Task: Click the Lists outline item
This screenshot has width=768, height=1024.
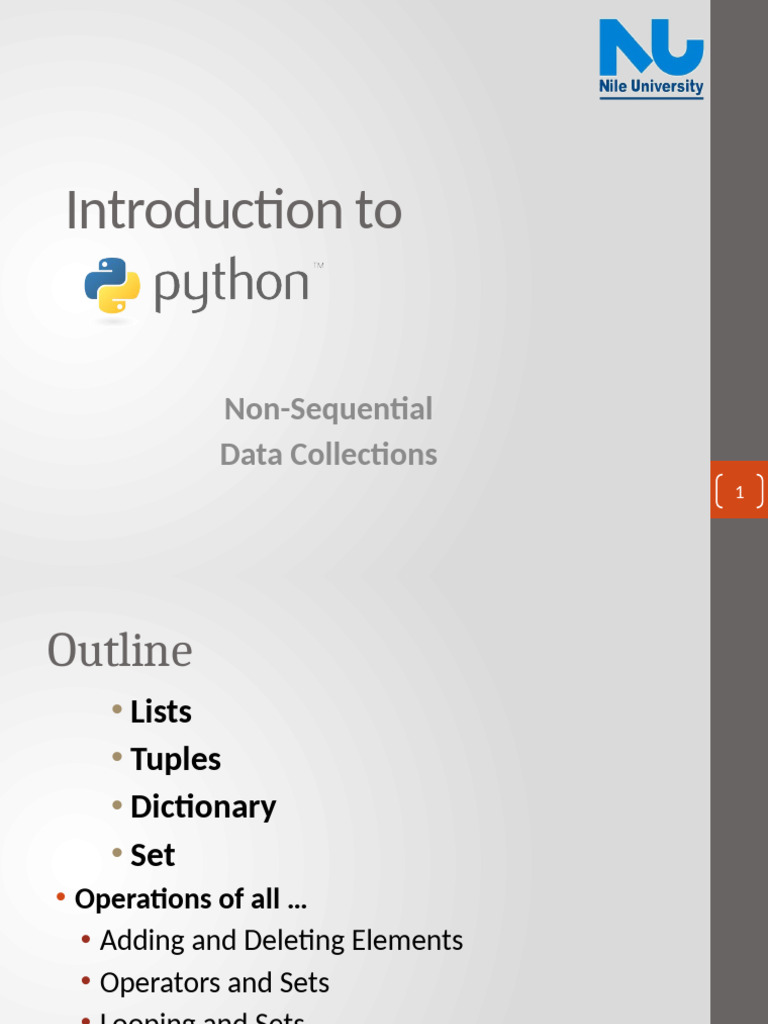Action: click(161, 712)
